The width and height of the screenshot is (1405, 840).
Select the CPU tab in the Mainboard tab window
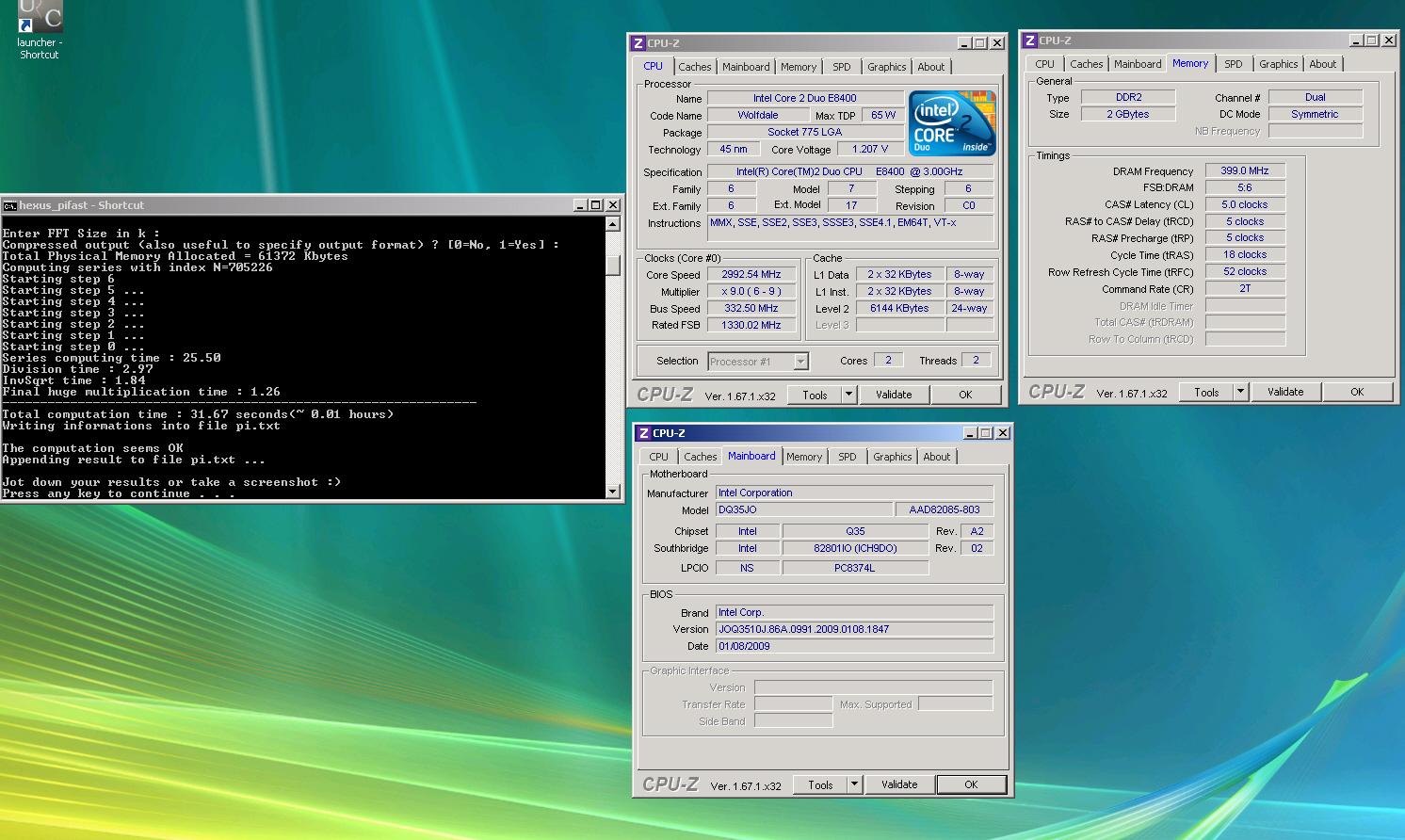coord(659,457)
